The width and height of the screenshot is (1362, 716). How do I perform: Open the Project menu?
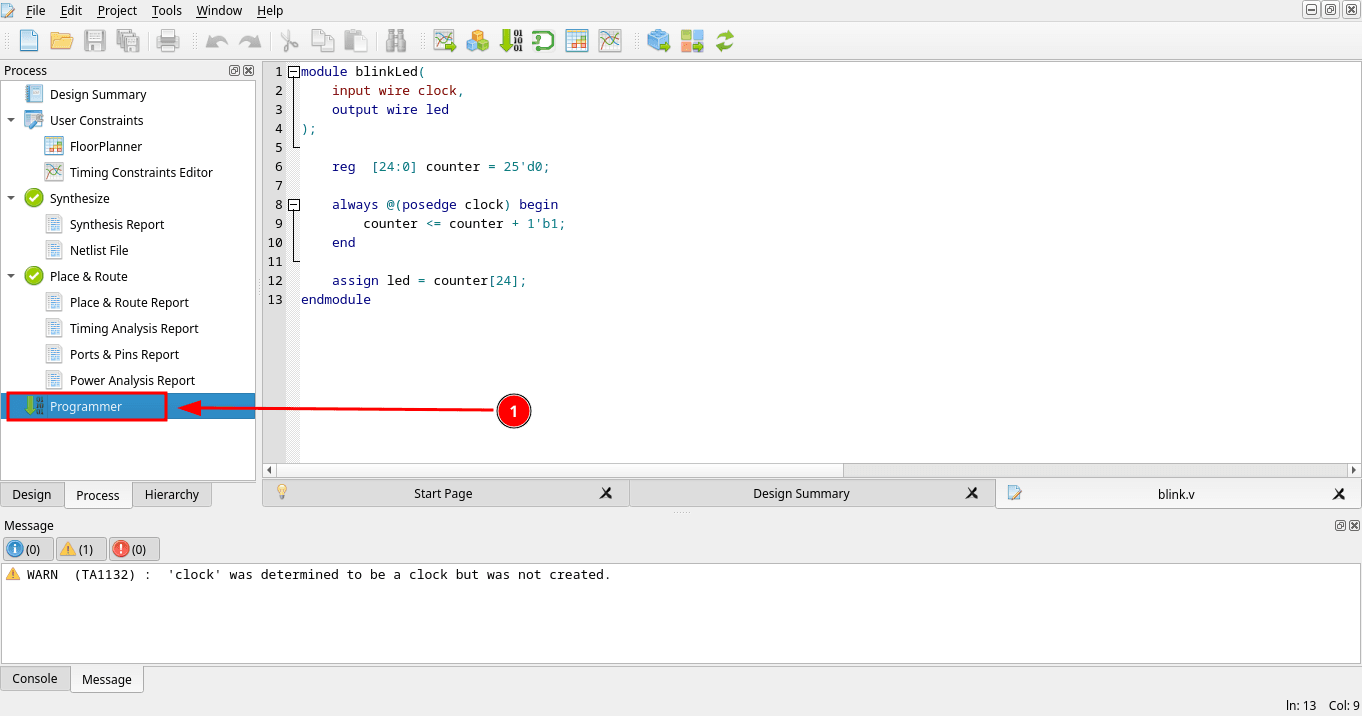(x=117, y=10)
